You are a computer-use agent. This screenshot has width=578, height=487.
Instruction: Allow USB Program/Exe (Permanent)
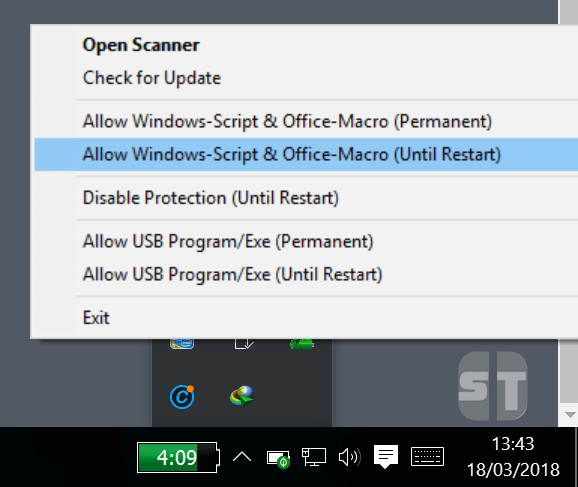302,241
